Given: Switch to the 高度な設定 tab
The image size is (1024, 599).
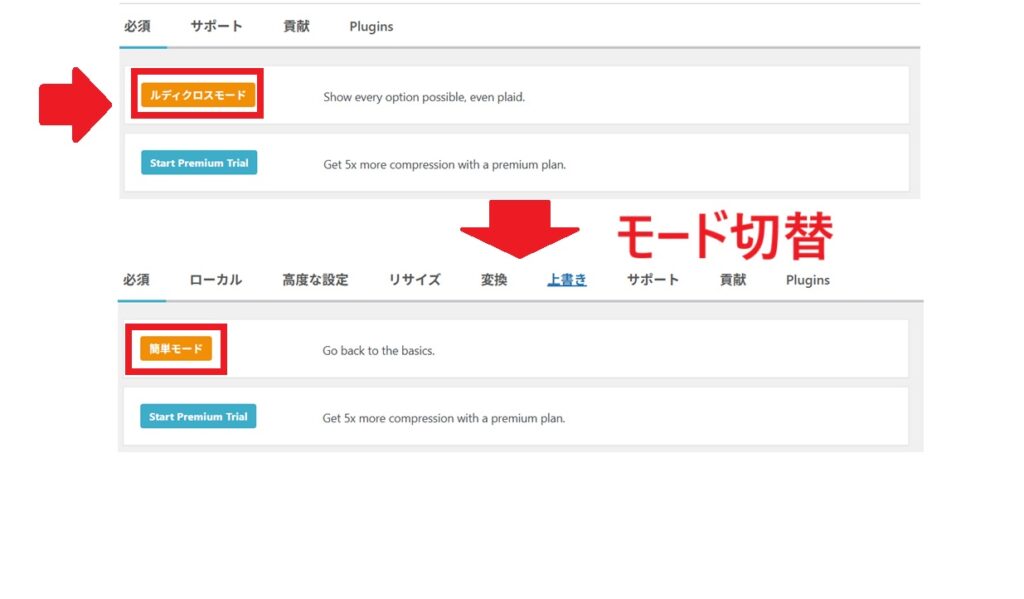Looking at the screenshot, I should tap(315, 280).
